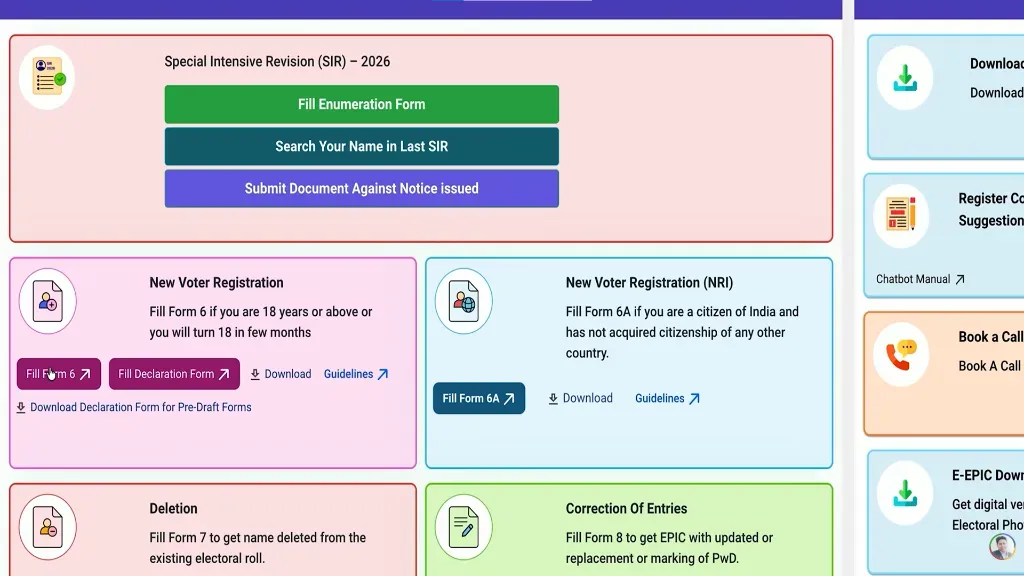Click the Fill Enumeration Form button

[361, 104]
